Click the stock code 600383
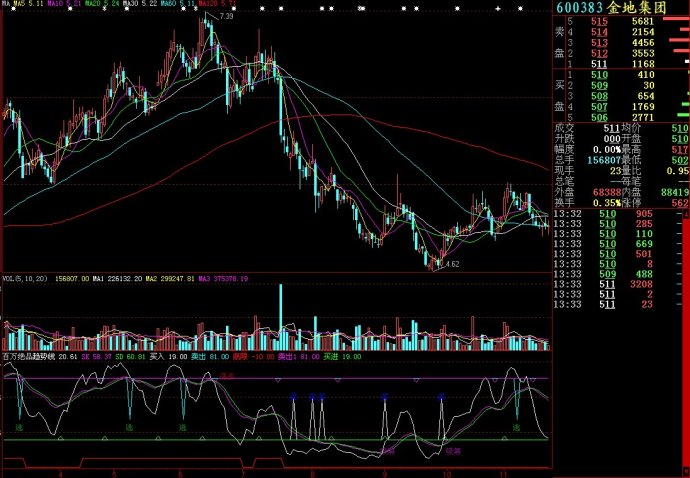690x478 pixels. (x=580, y=7)
